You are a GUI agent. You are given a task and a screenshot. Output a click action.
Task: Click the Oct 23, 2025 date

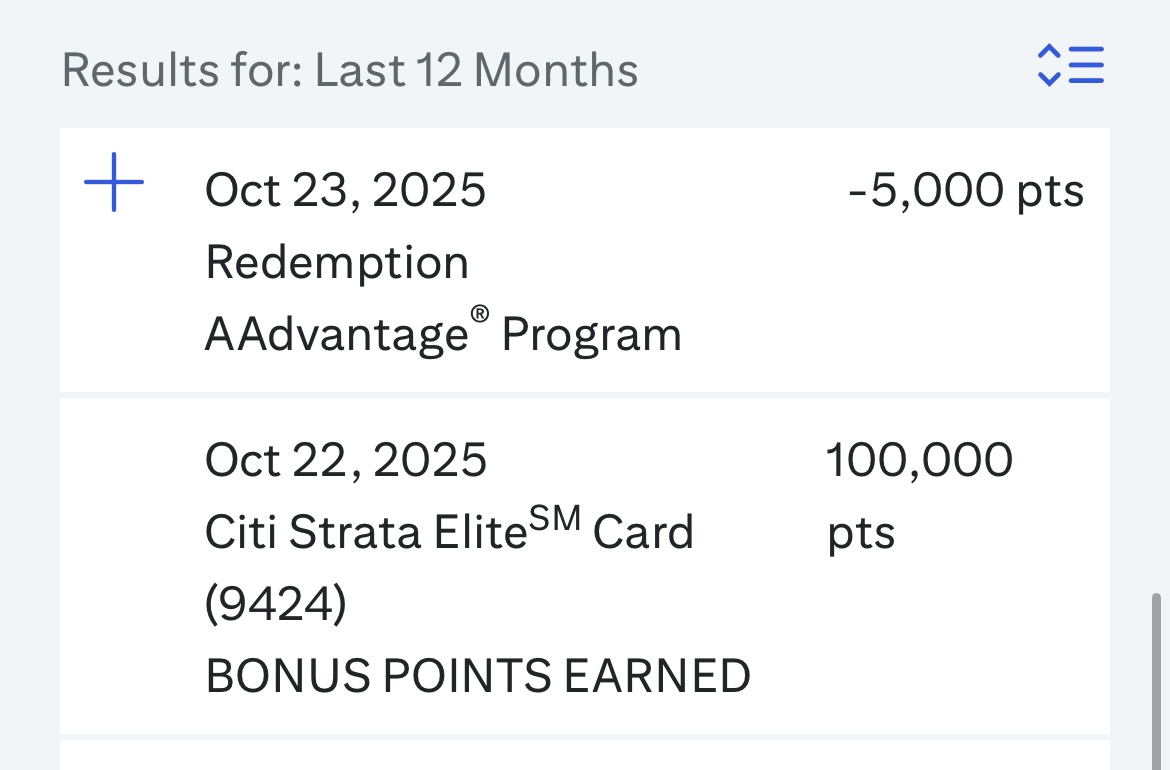coord(345,190)
